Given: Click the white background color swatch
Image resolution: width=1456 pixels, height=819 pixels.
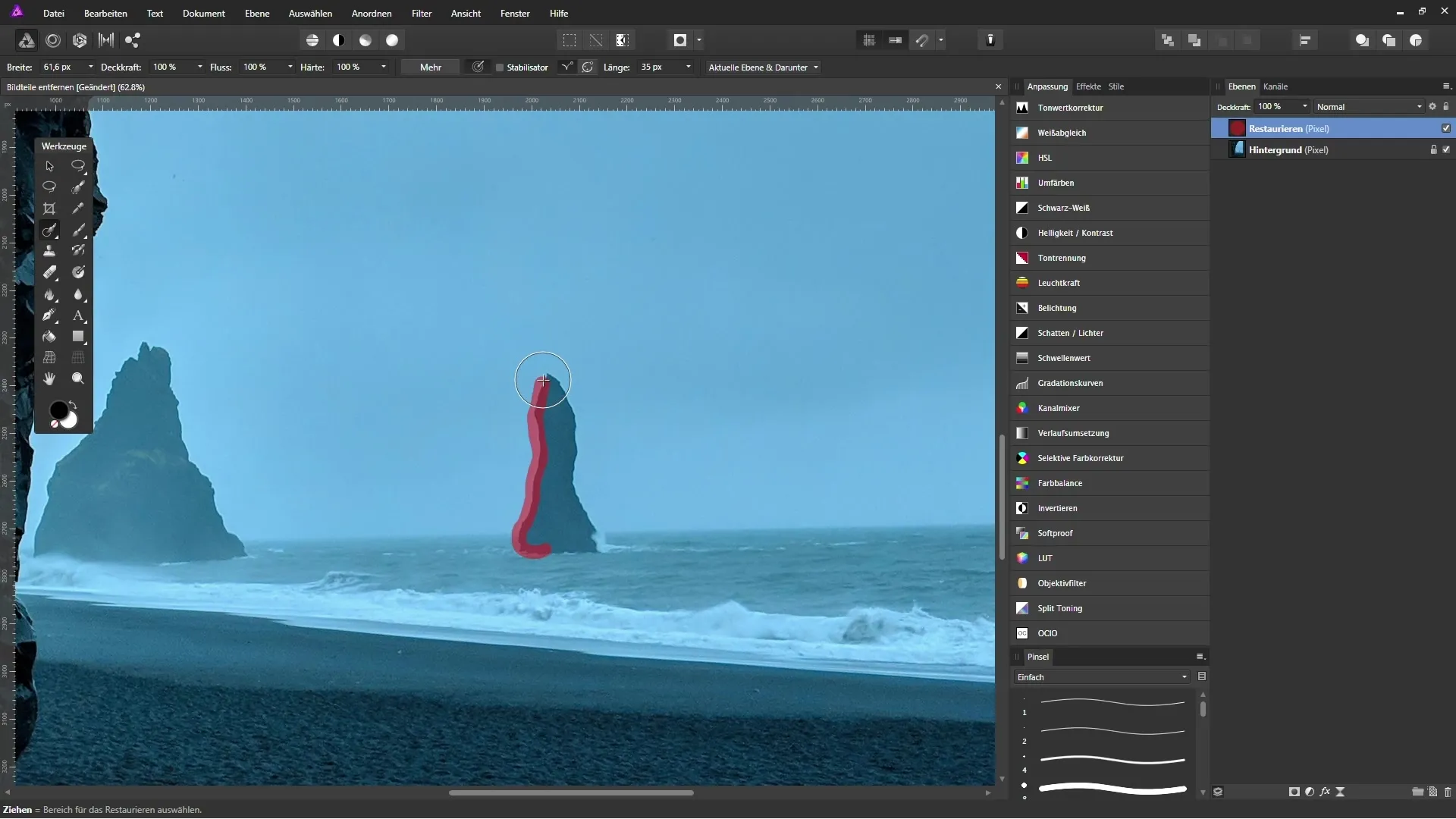Looking at the screenshot, I should (x=71, y=421).
